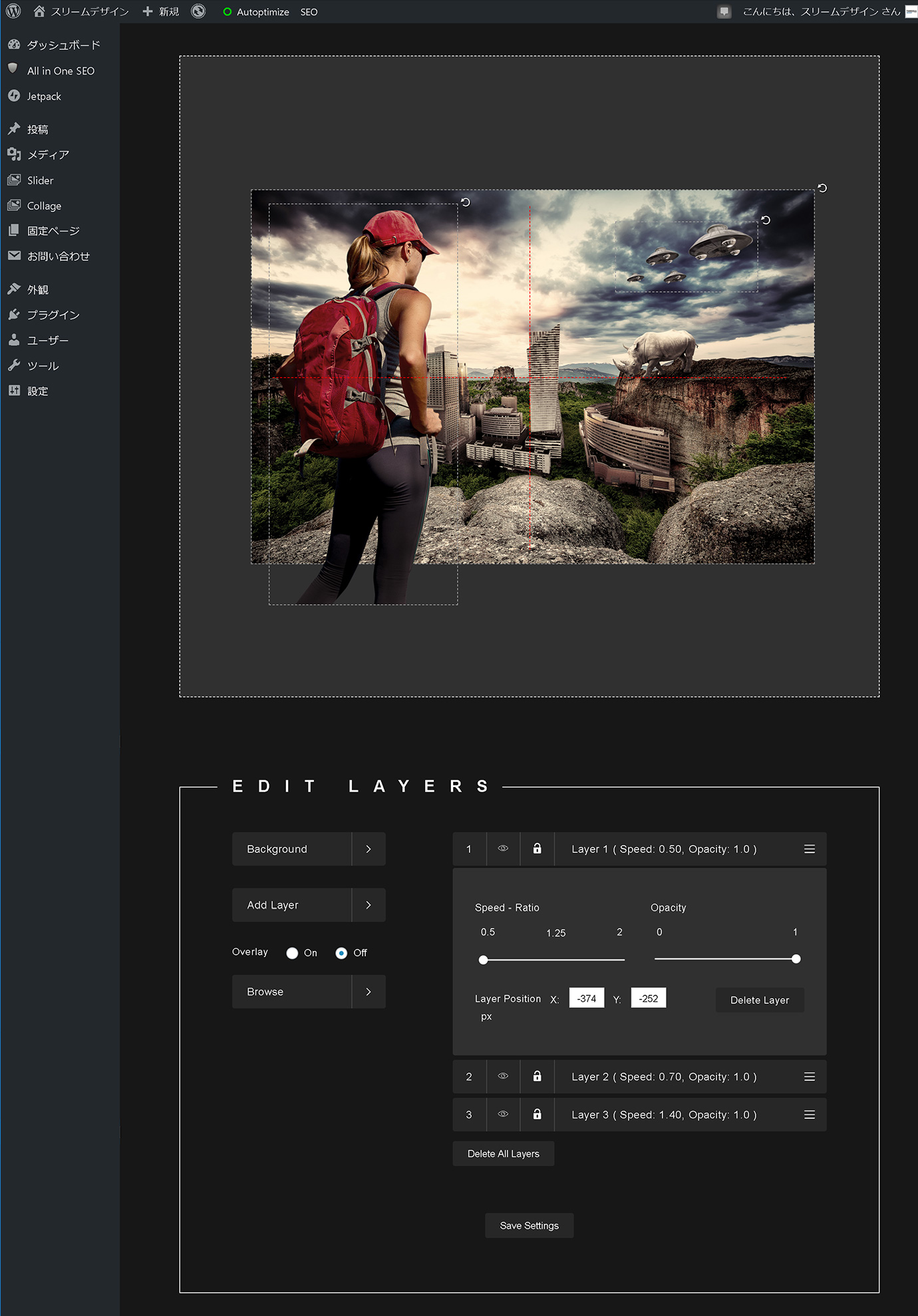
Task: Click the rotate icon of the background image
Action: tap(822, 188)
